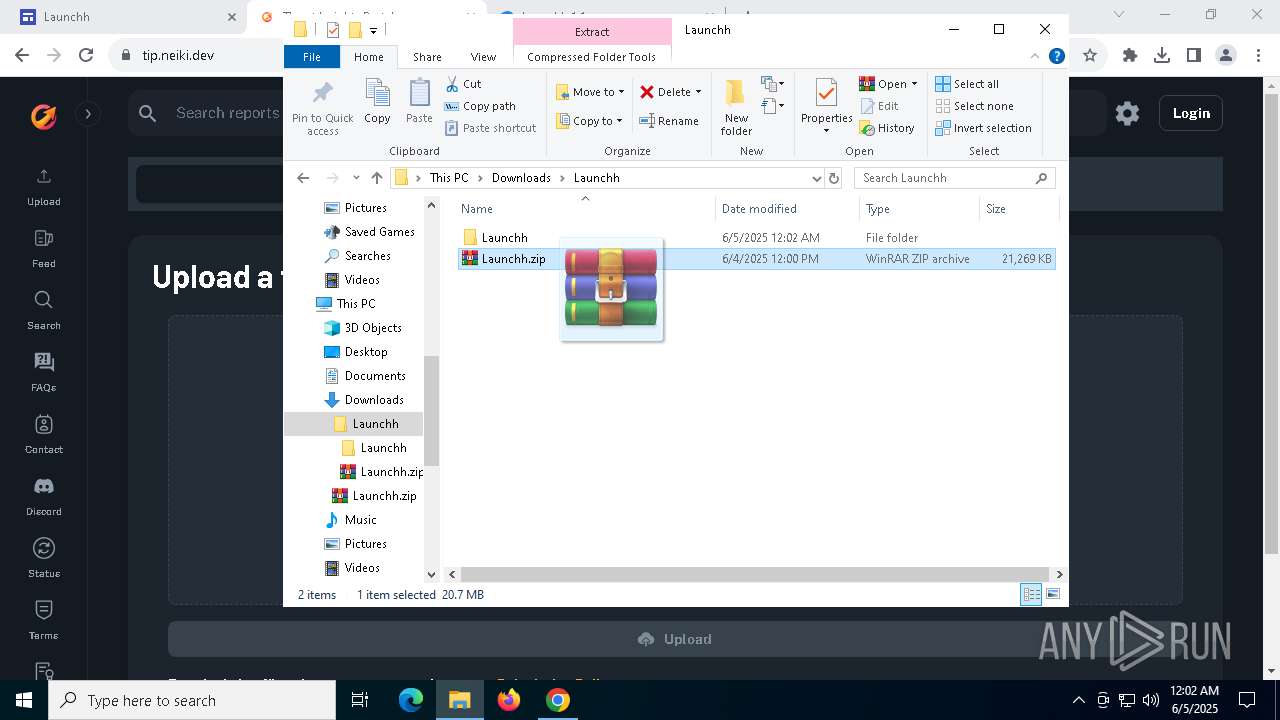Expand Delete dropdown arrow
Viewport: 1280px width, 720px height.
[x=698, y=92]
